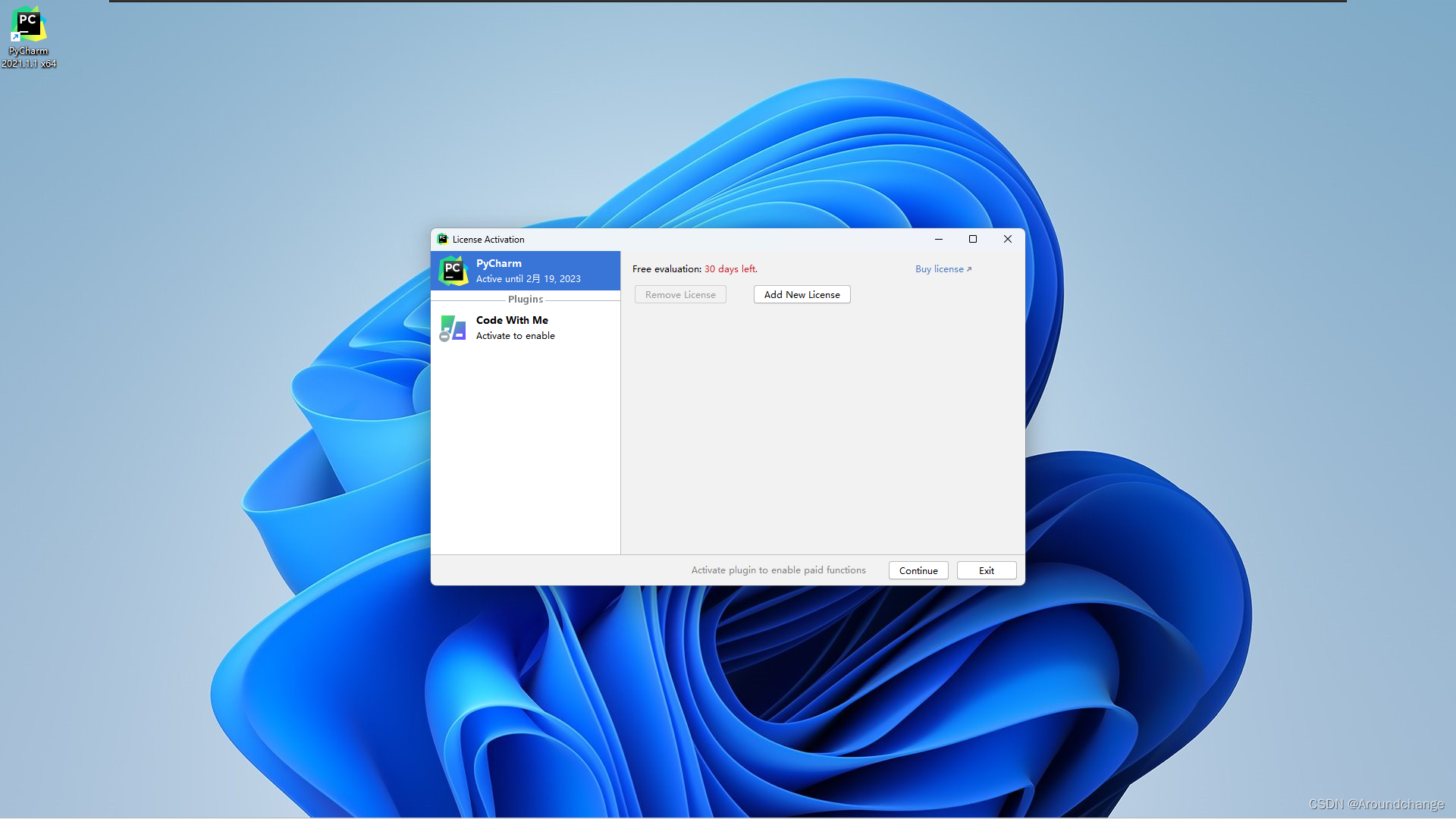Click 'Activate plugin to enable paid functions' label
Image resolution: width=1456 pixels, height=819 pixels.
pos(778,570)
